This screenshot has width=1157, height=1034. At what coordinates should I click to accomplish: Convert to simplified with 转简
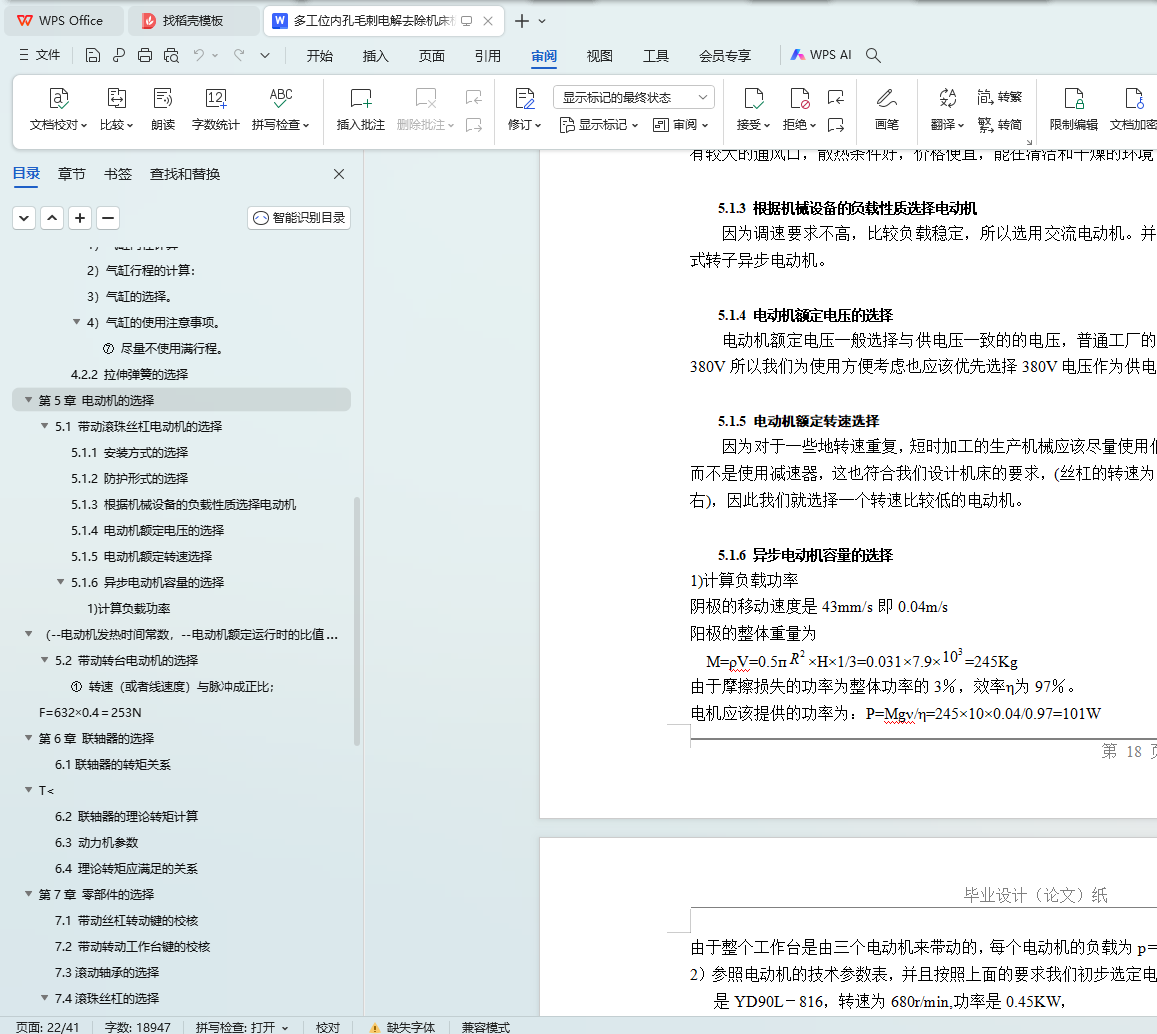point(1000,125)
